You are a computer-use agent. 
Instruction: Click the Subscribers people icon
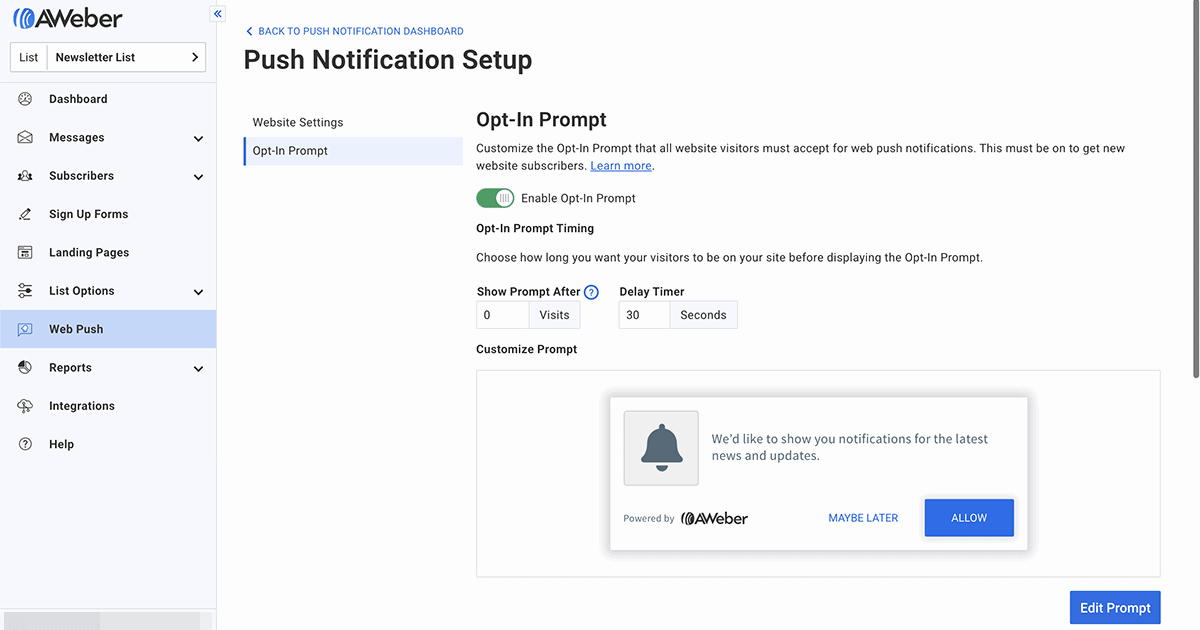(25, 176)
